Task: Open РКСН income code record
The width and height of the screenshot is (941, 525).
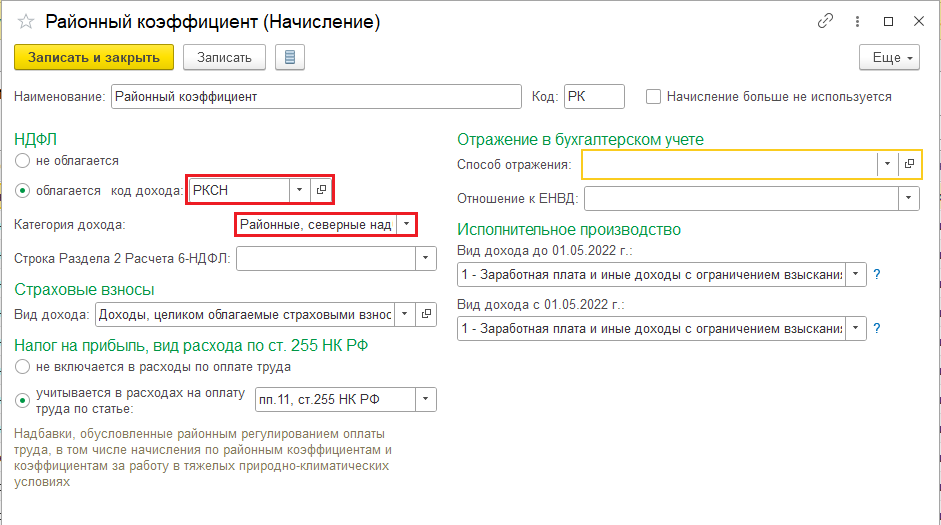Action: (321, 190)
